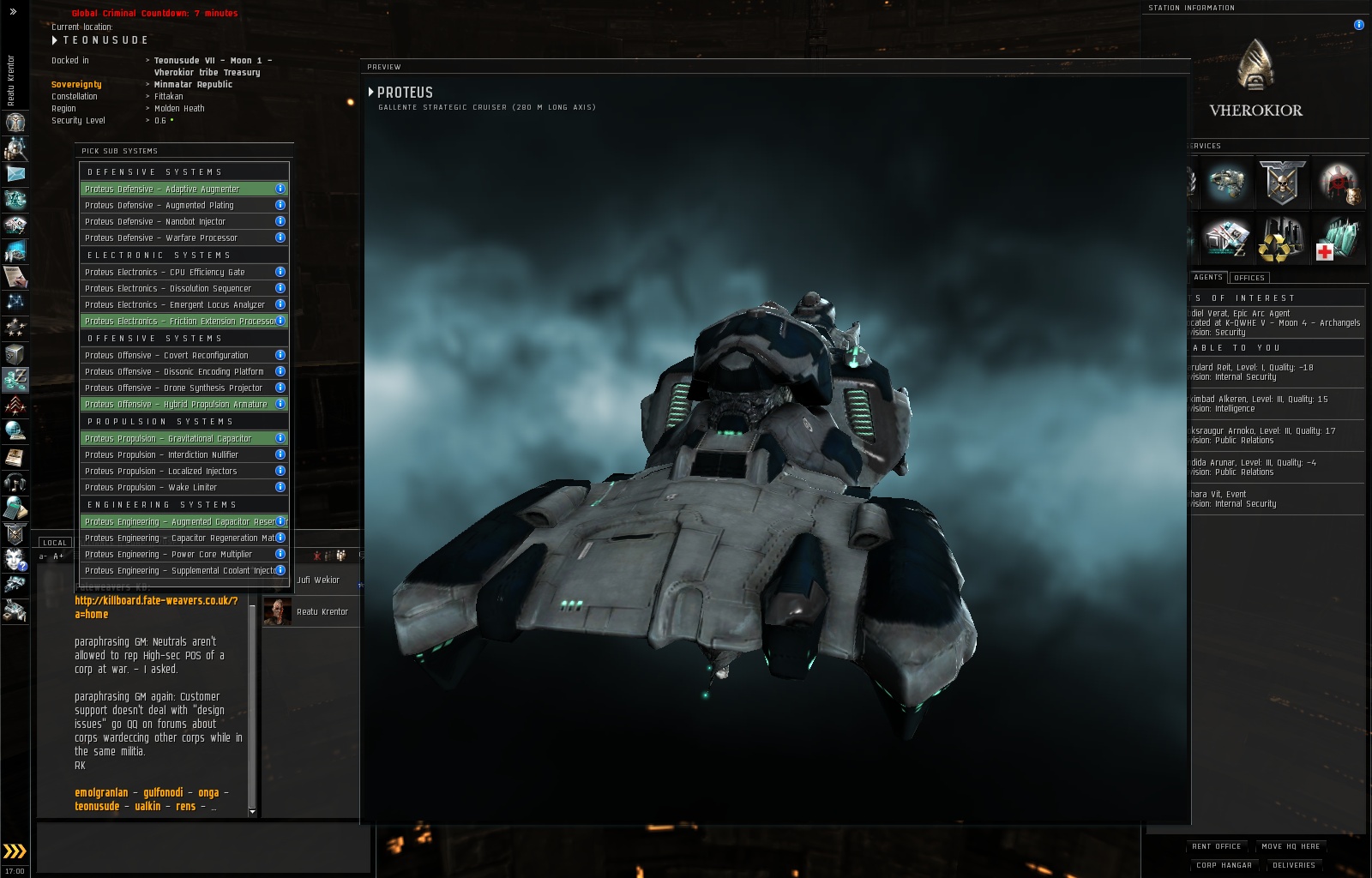Open the Jukebox headphones icon
Screen dimensions: 1372x878
pos(15,482)
